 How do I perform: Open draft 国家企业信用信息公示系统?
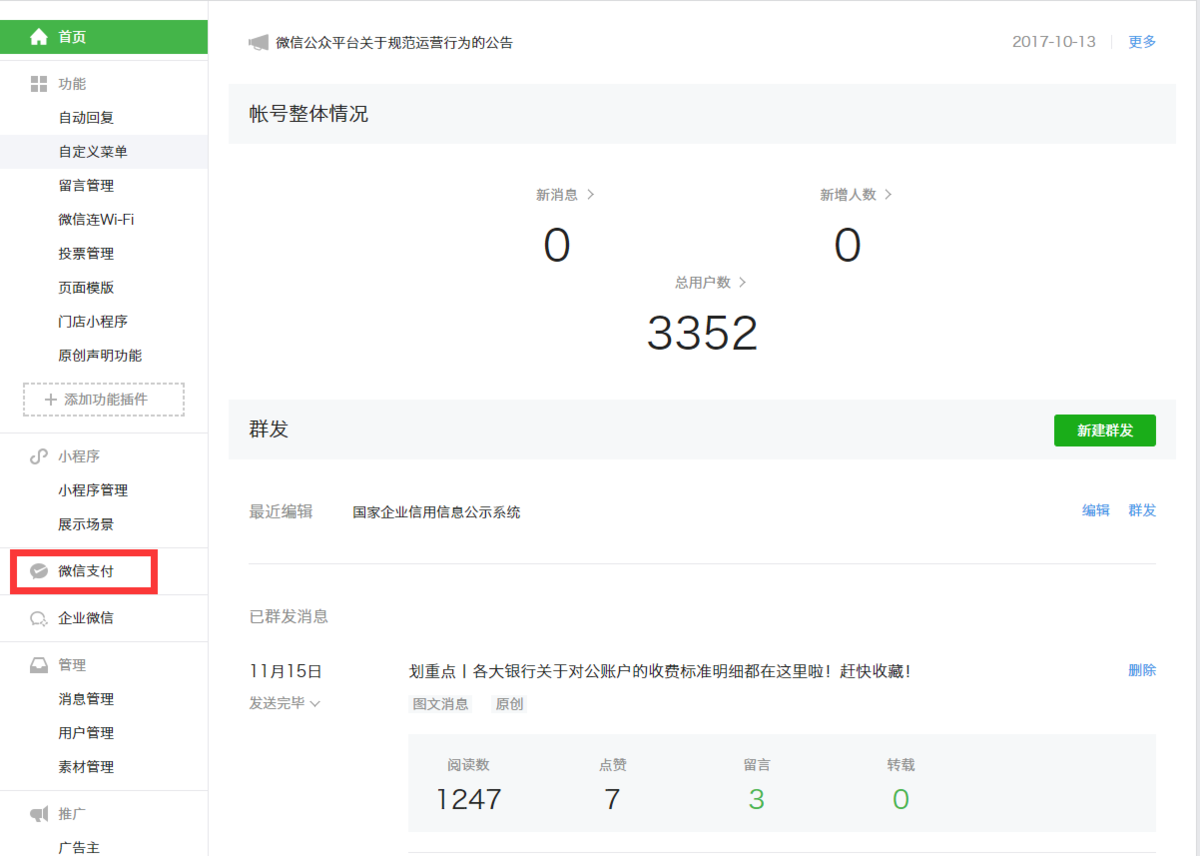(437, 512)
